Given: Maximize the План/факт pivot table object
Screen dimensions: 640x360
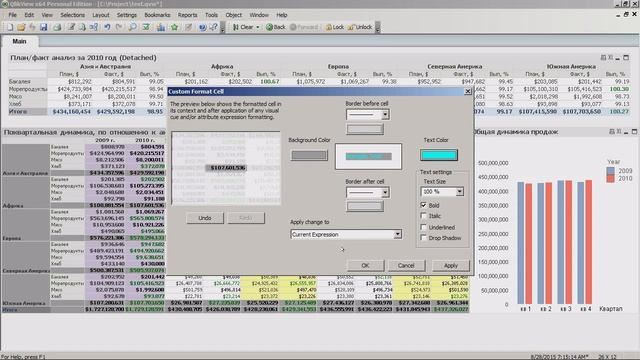Looking at the screenshot, I should [x=626, y=58].
